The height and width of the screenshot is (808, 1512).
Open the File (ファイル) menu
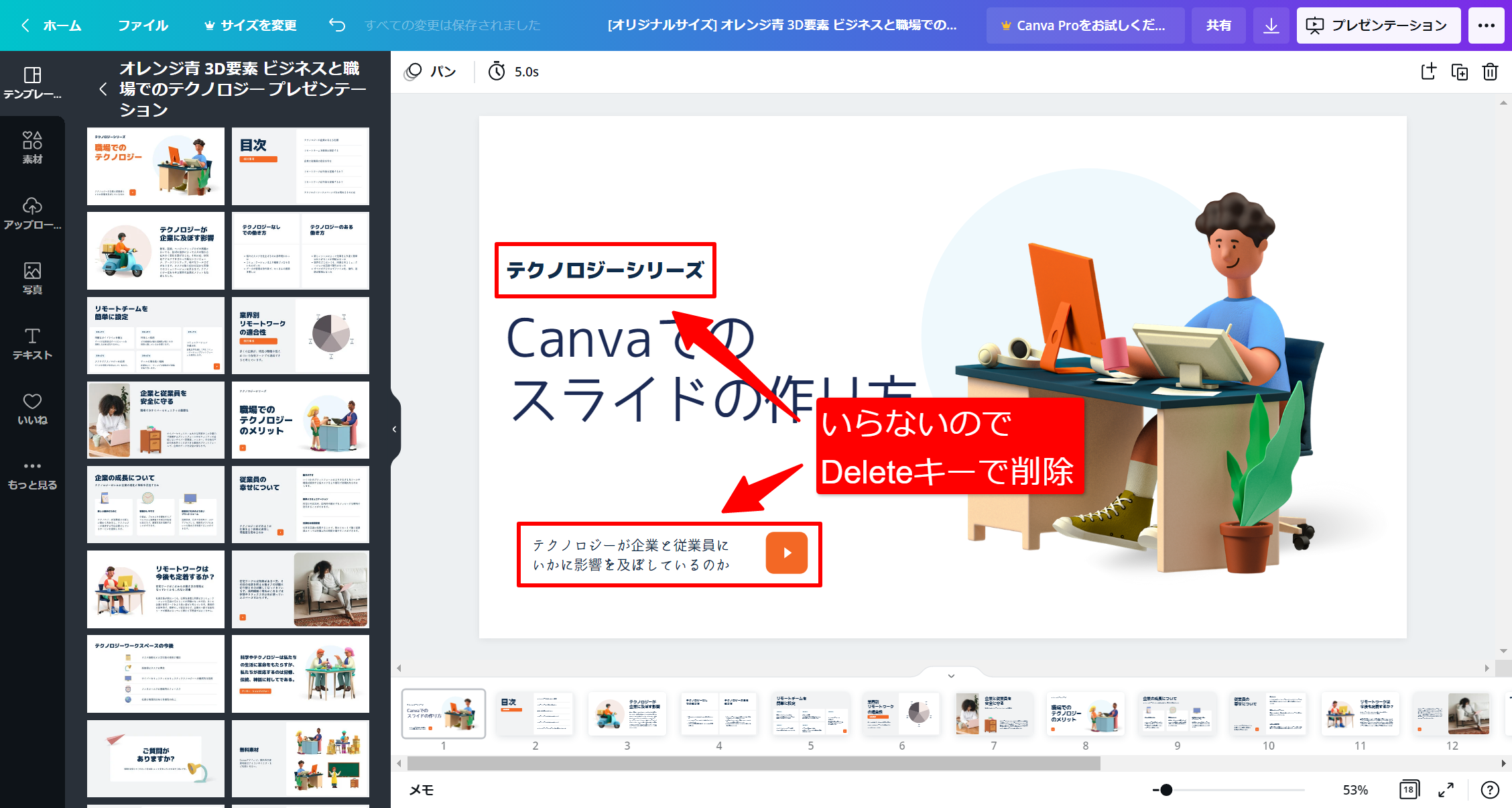click(x=143, y=25)
